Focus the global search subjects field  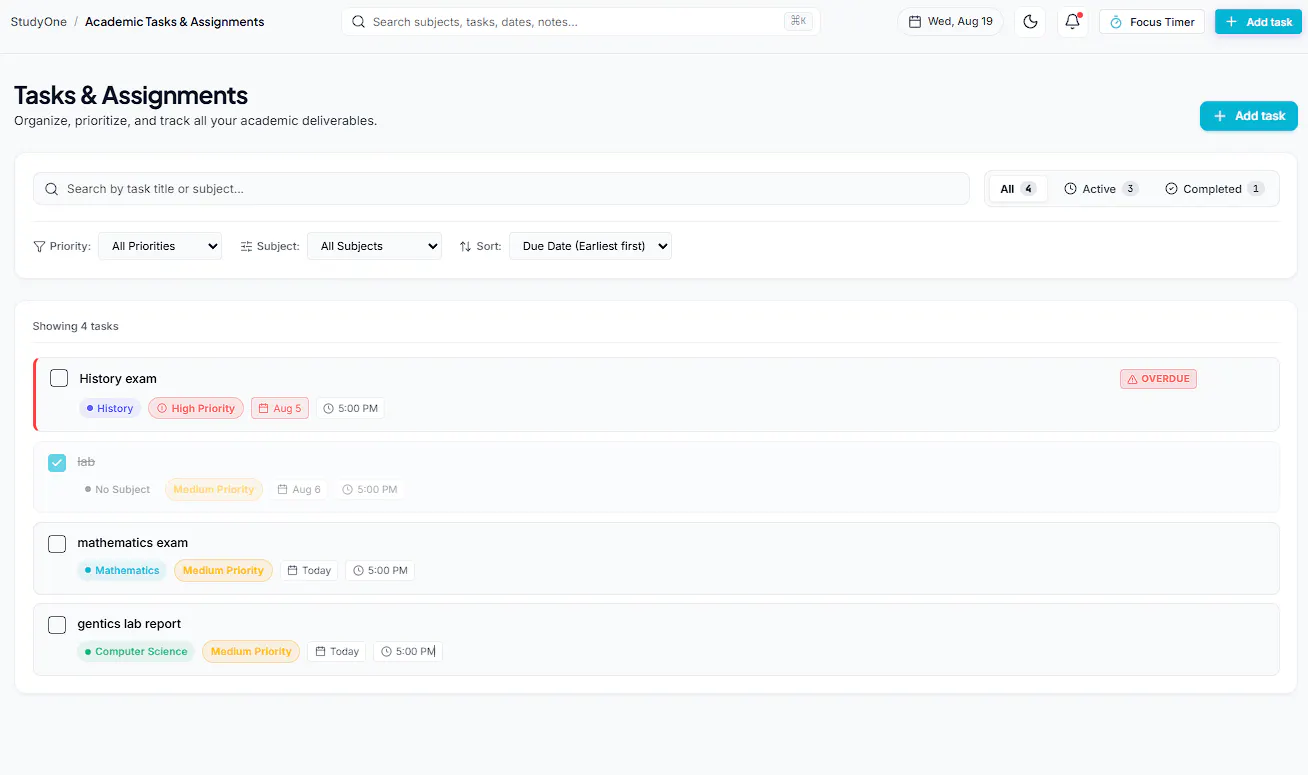[581, 21]
